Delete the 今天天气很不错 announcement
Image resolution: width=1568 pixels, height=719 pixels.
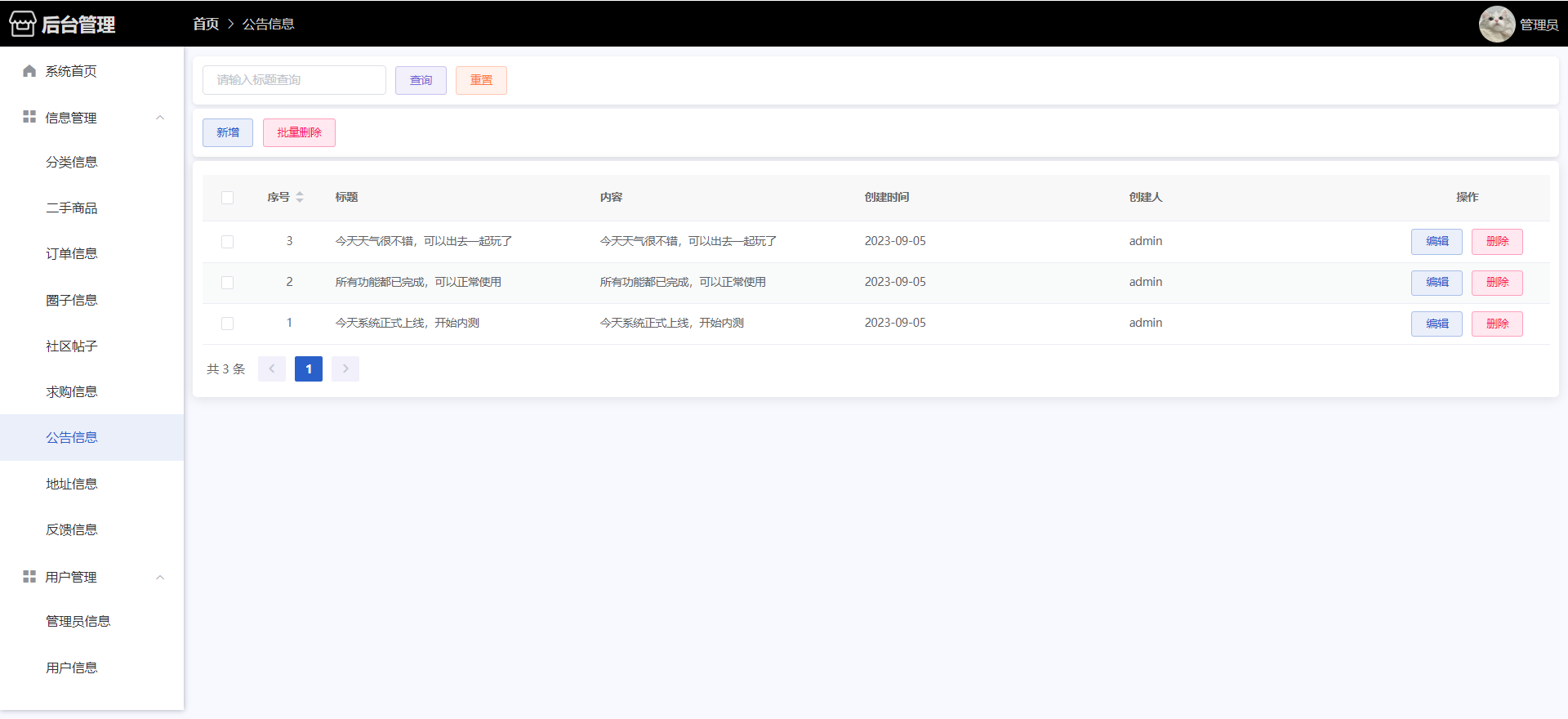(x=1497, y=242)
